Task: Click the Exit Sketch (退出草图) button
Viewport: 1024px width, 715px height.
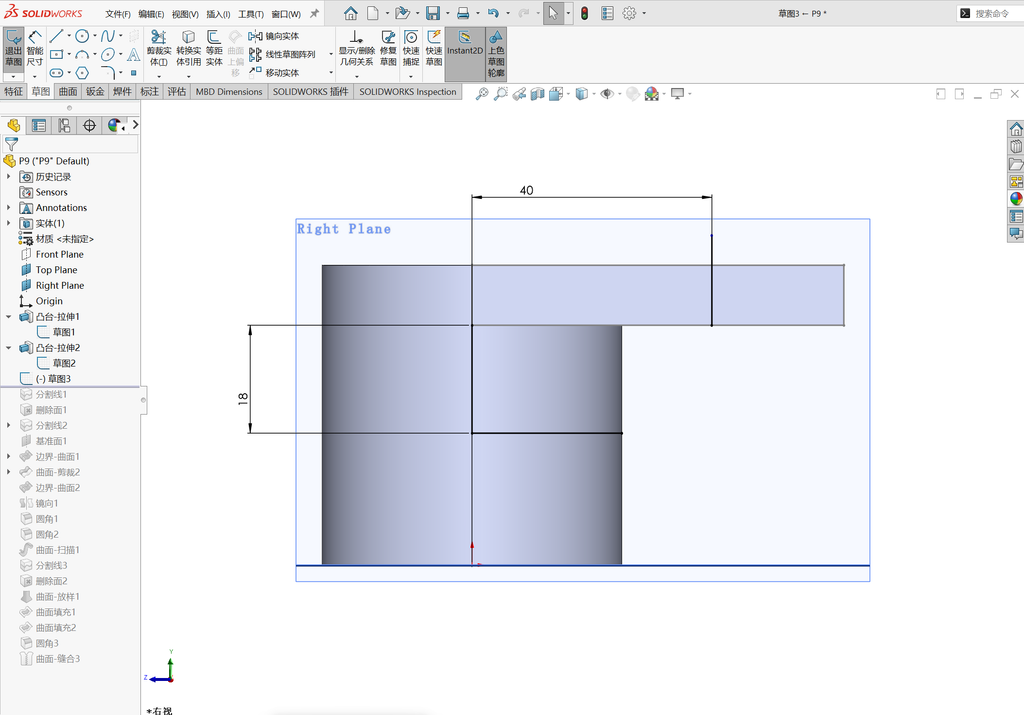Action: (x=14, y=49)
